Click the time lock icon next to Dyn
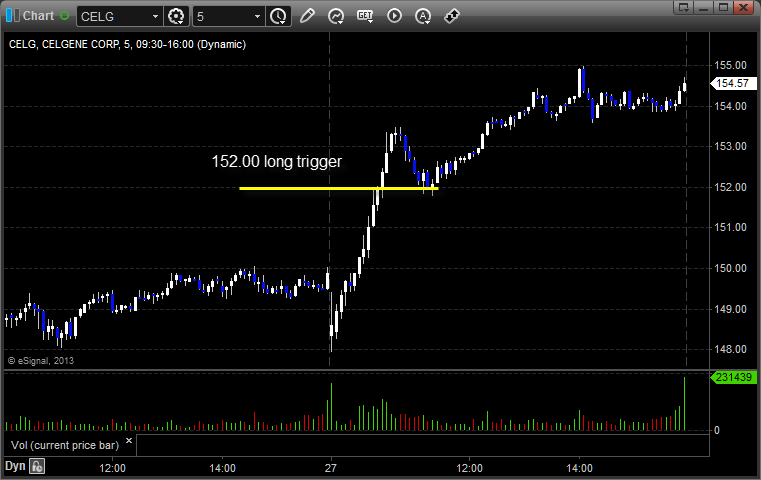This screenshot has width=761, height=480. [x=37, y=466]
